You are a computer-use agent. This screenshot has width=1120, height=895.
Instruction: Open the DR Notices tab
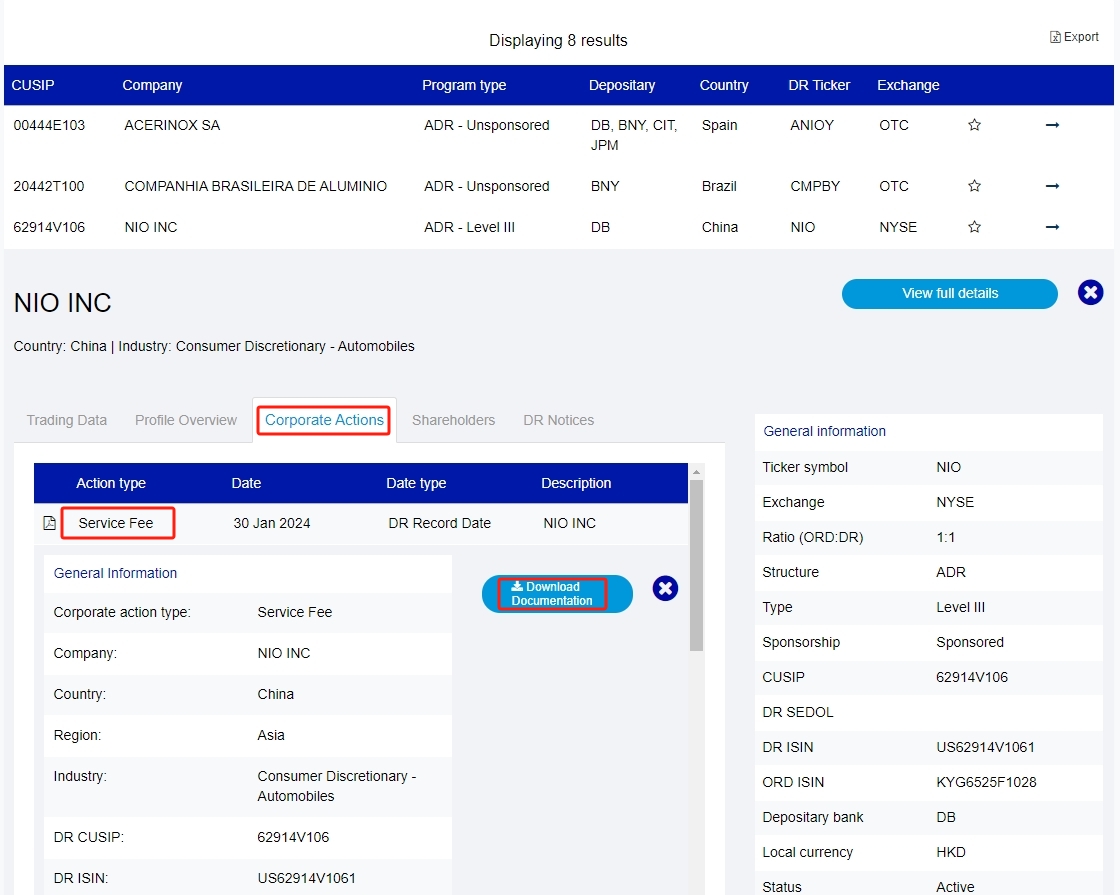point(558,420)
